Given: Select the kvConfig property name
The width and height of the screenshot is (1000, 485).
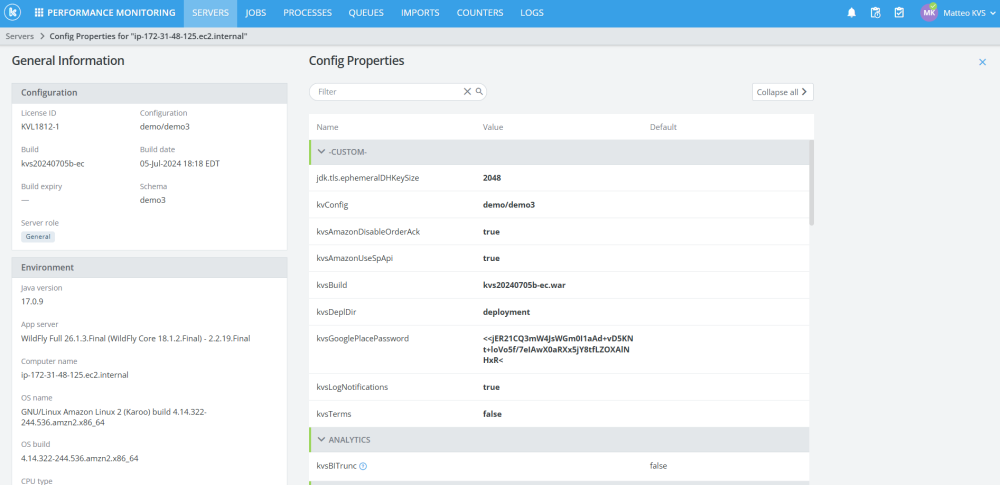Looking at the screenshot, I should point(332,205).
